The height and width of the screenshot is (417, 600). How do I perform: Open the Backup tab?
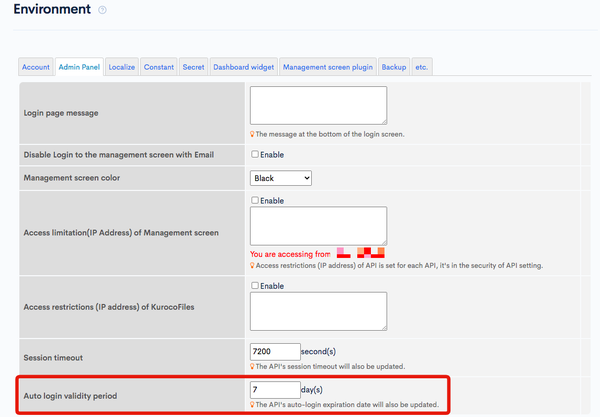pos(394,67)
